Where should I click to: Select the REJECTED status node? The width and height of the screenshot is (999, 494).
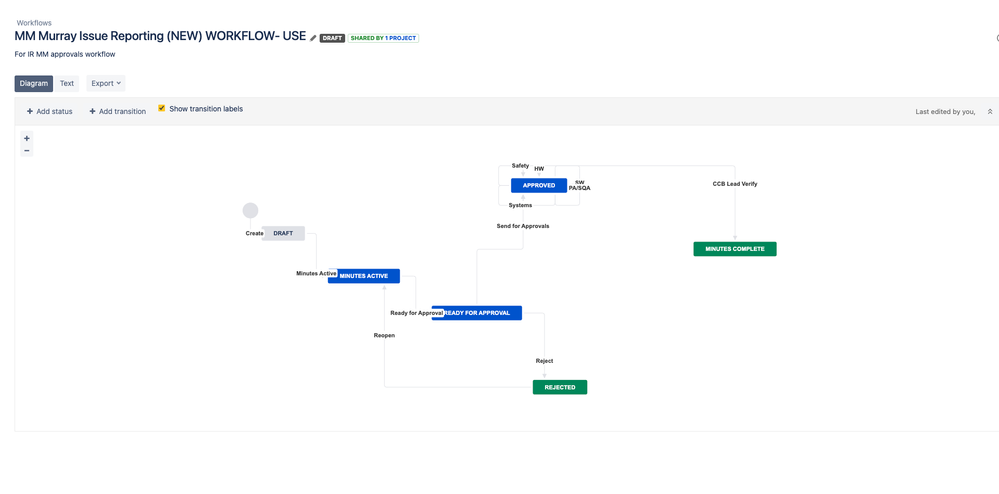560,387
